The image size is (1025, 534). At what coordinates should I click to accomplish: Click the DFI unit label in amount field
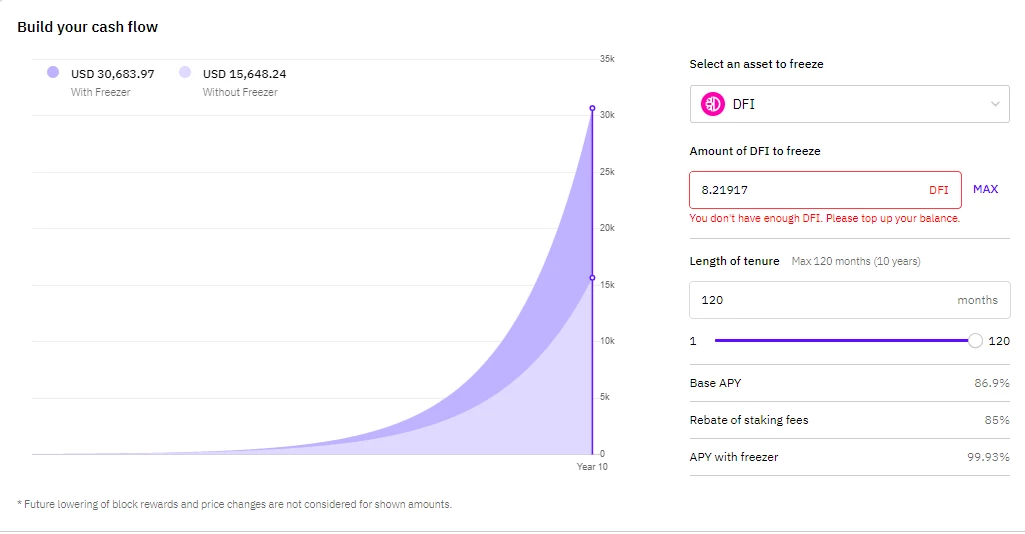coord(939,190)
